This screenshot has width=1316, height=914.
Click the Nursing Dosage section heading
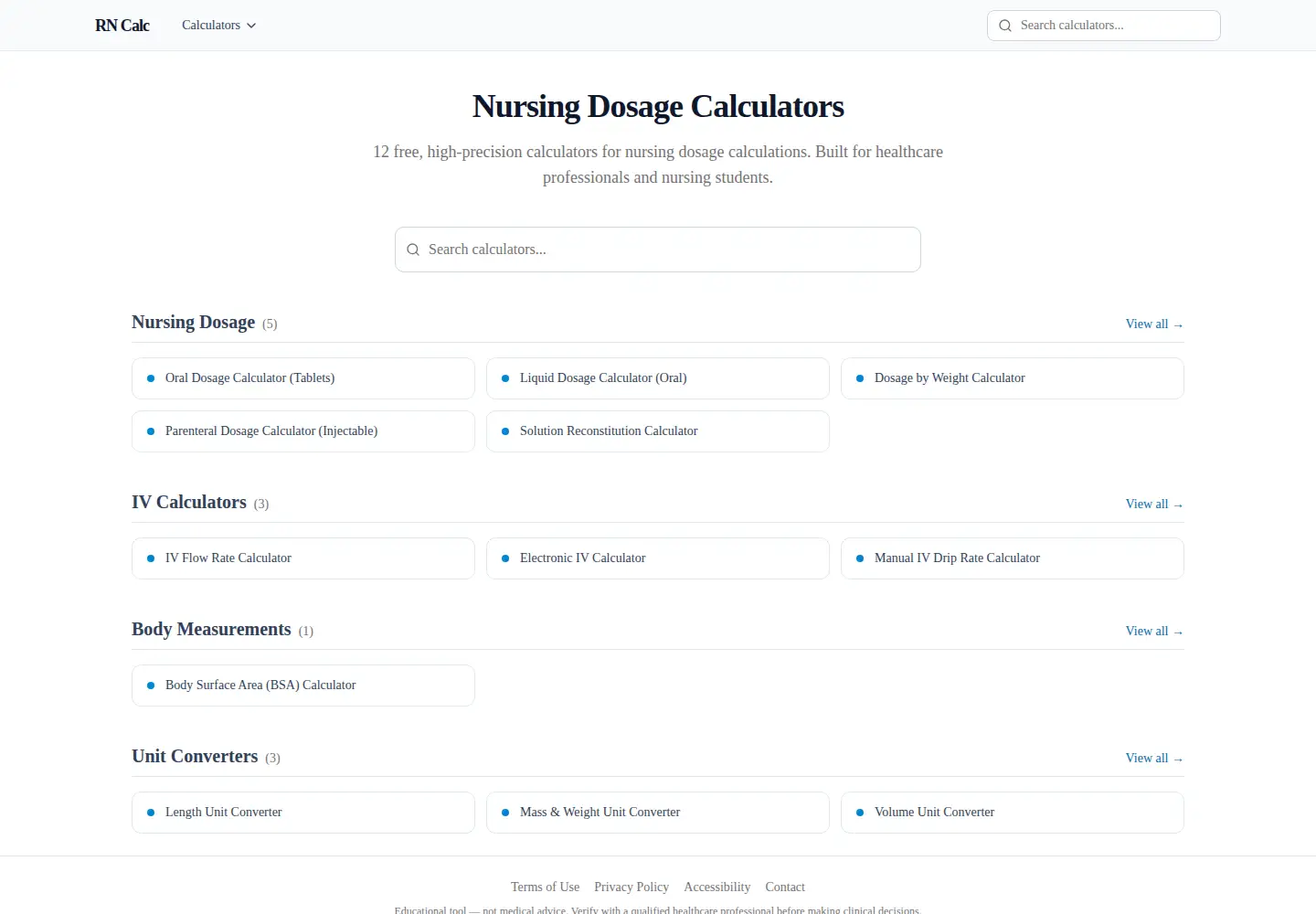tap(194, 323)
